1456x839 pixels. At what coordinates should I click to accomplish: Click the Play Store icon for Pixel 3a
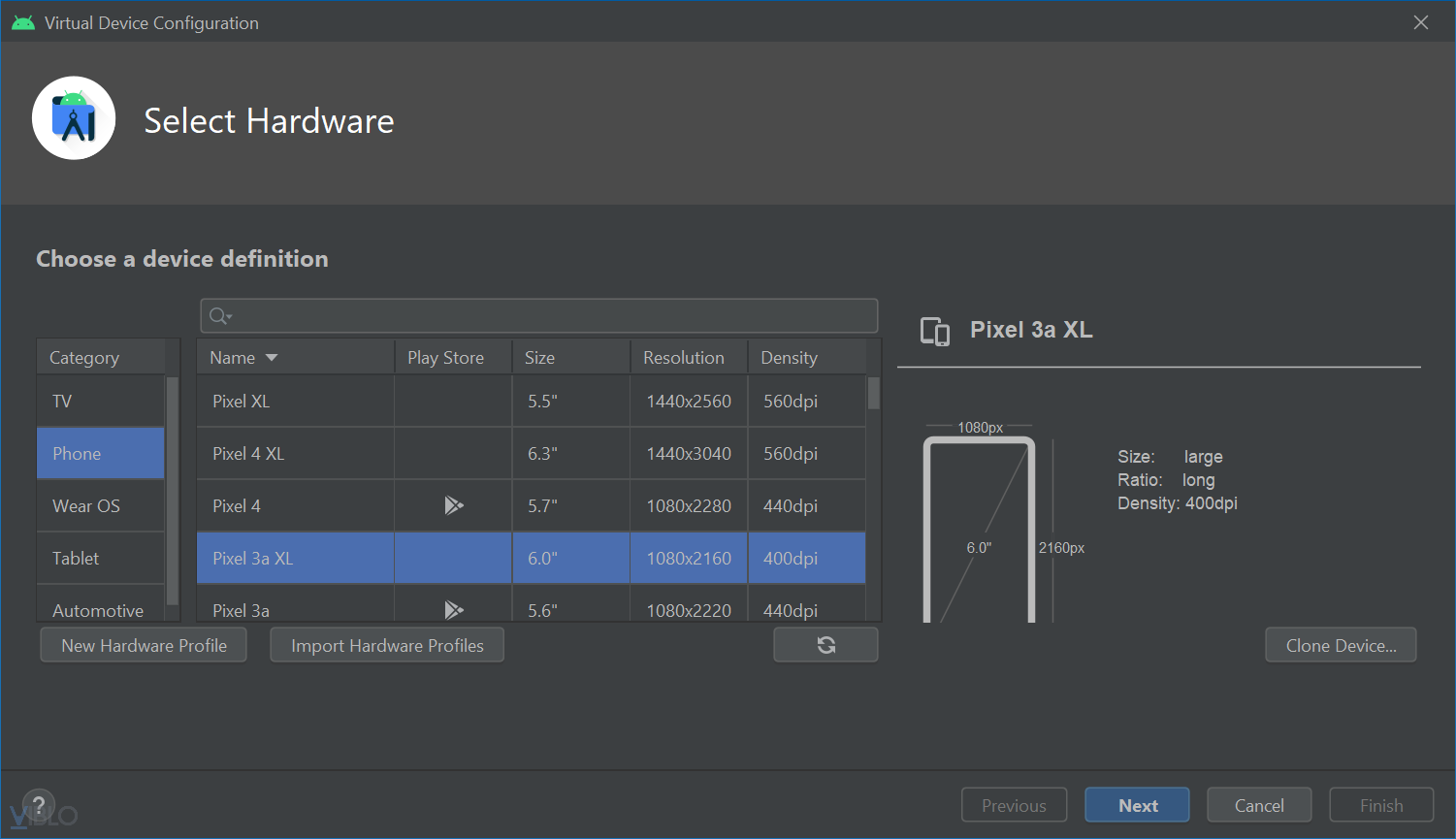click(453, 610)
